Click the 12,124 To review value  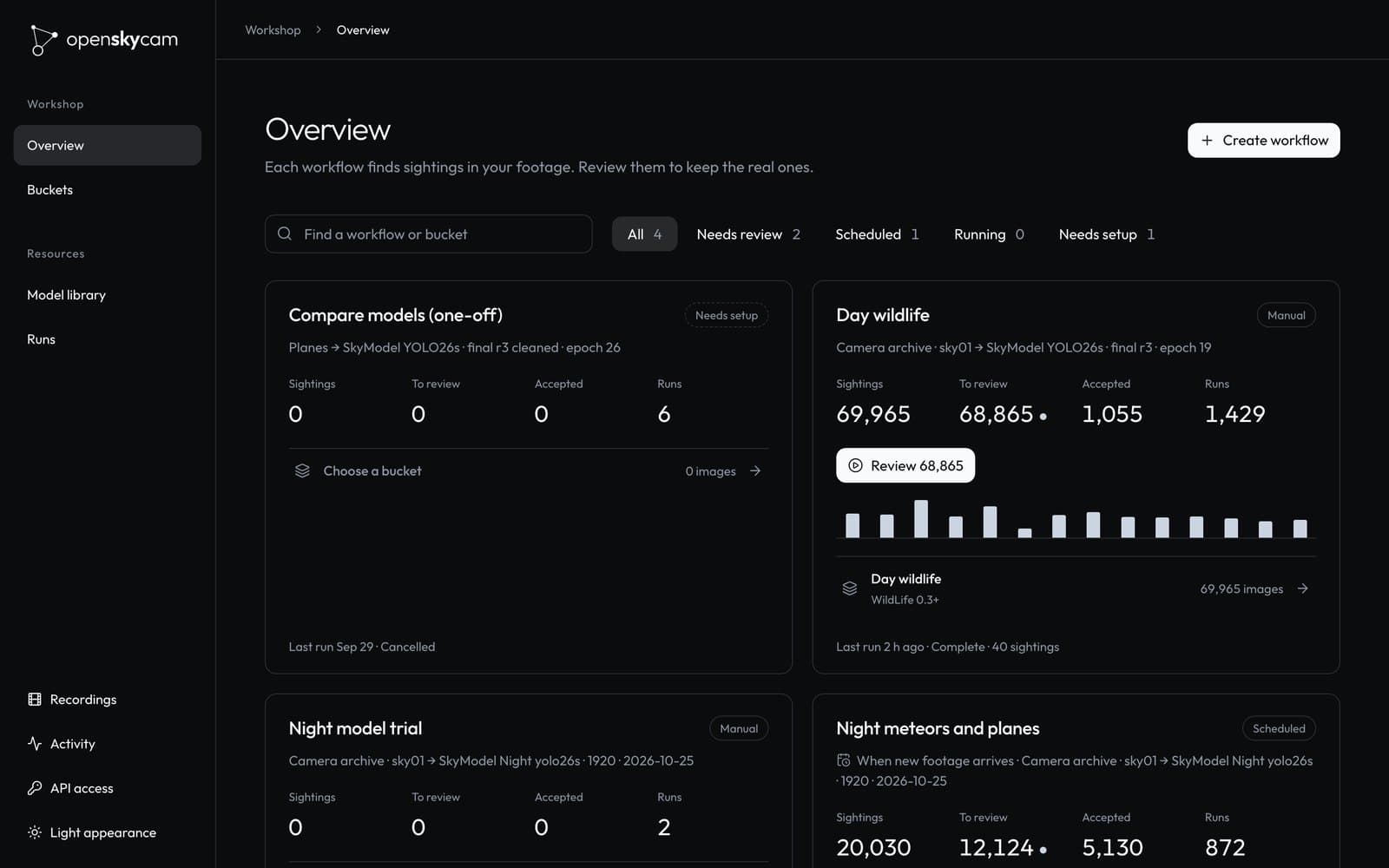pos(997,847)
